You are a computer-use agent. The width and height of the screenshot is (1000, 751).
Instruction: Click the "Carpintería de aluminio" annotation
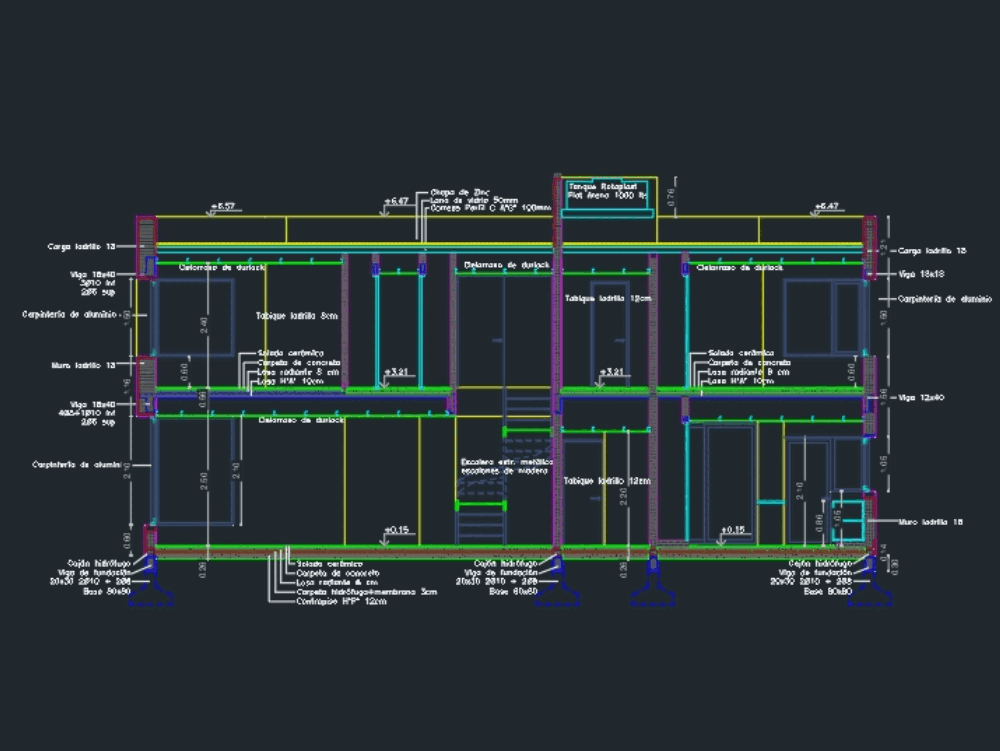tap(72, 314)
